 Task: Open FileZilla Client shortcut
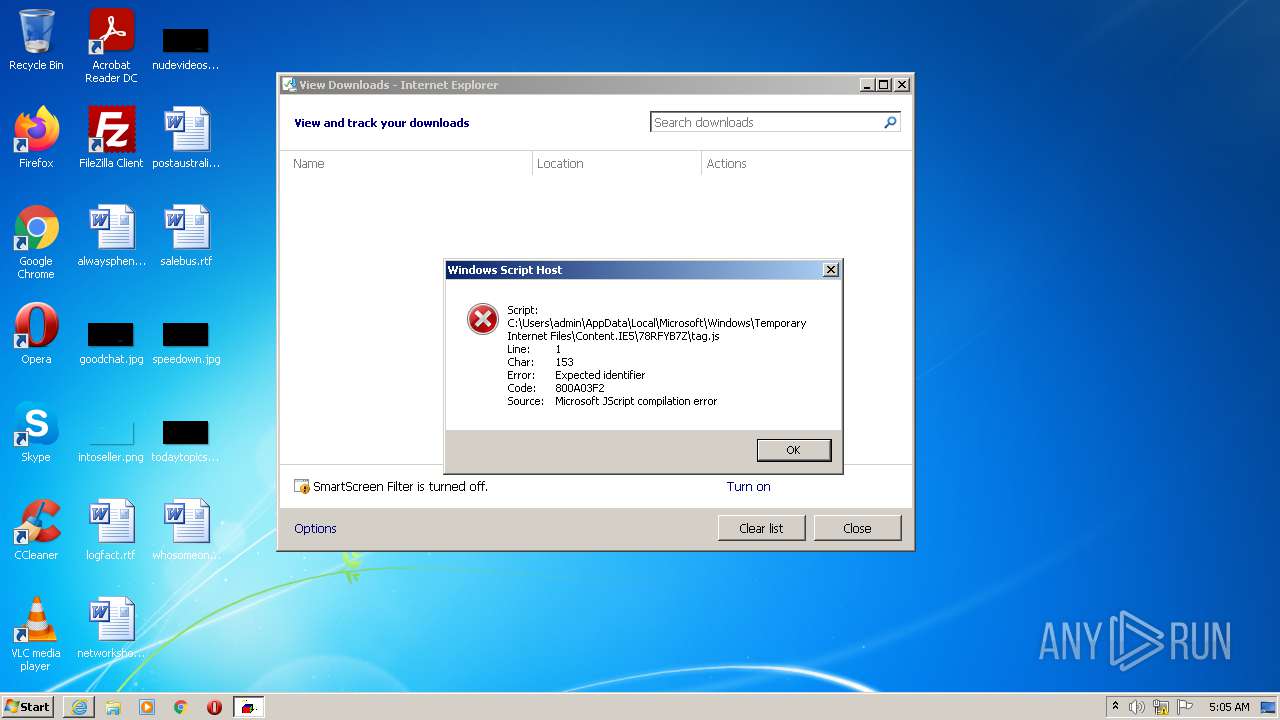click(111, 138)
